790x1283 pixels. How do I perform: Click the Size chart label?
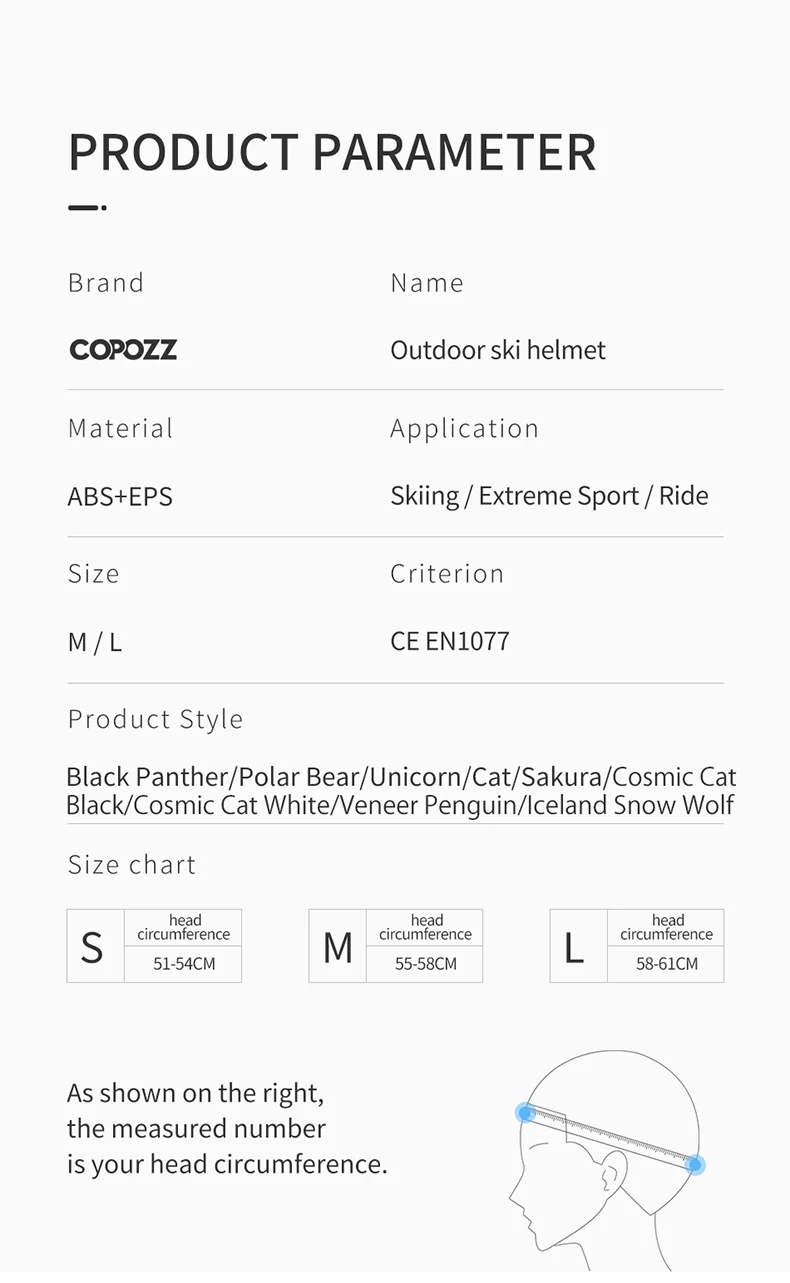coord(132,865)
